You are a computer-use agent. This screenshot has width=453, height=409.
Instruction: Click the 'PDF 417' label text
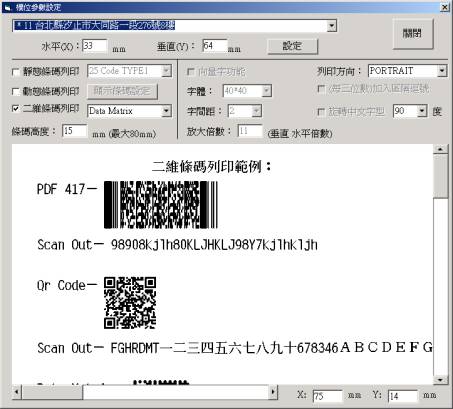point(61,189)
